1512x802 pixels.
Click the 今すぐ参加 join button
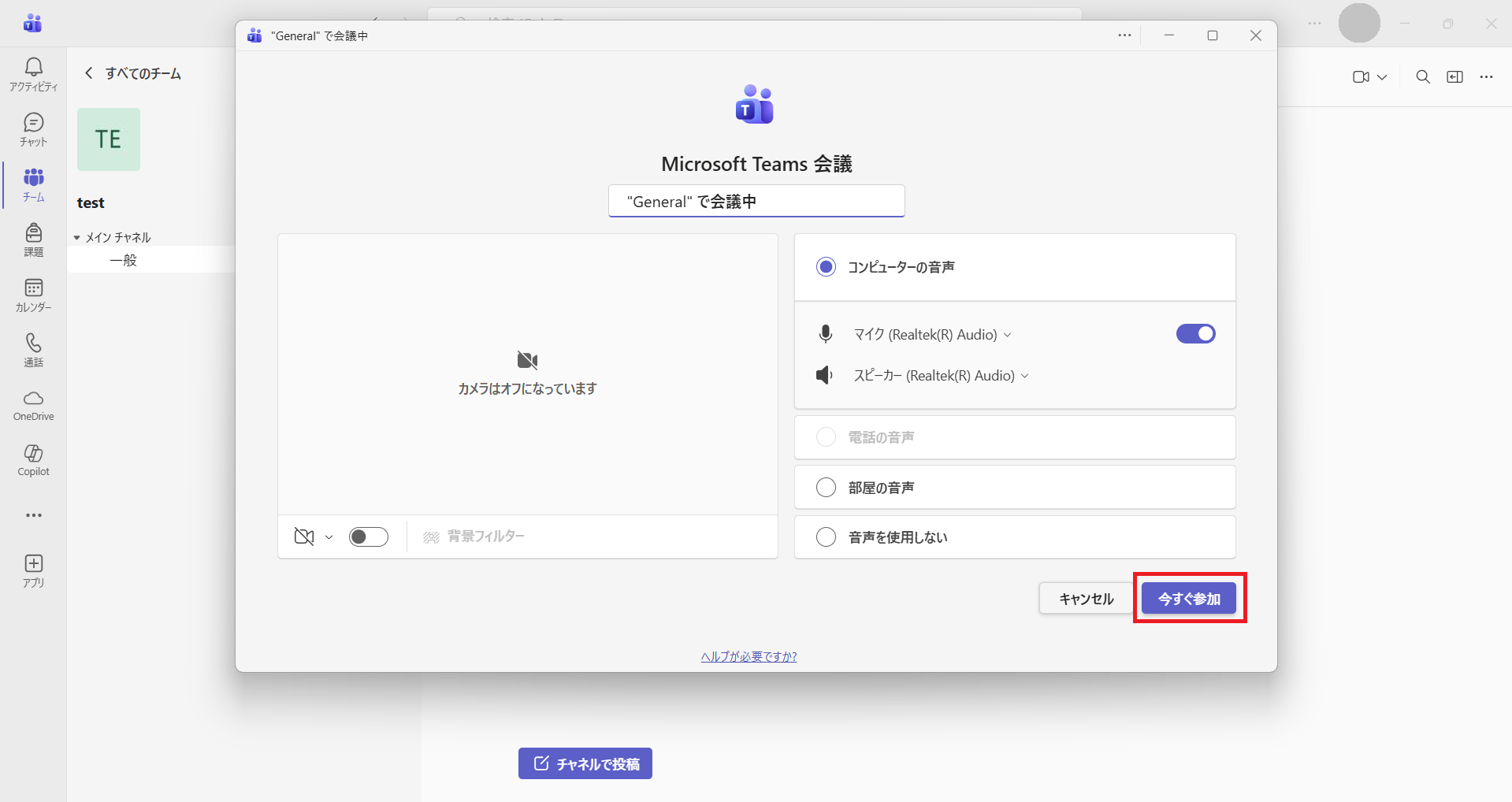[1188, 599]
